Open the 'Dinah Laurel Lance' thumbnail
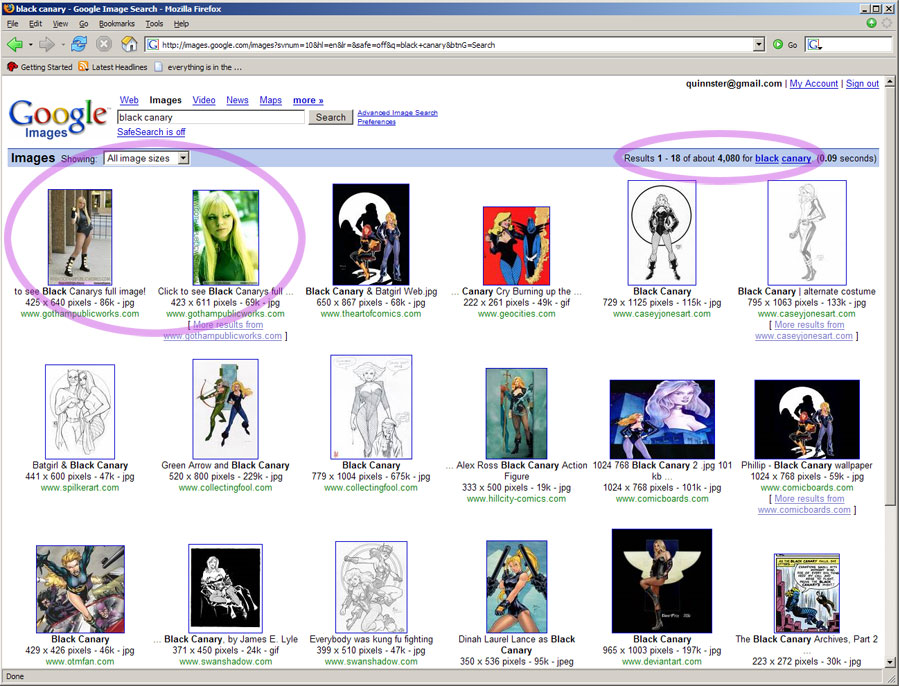The height and width of the screenshot is (686, 900). [x=517, y=587]
